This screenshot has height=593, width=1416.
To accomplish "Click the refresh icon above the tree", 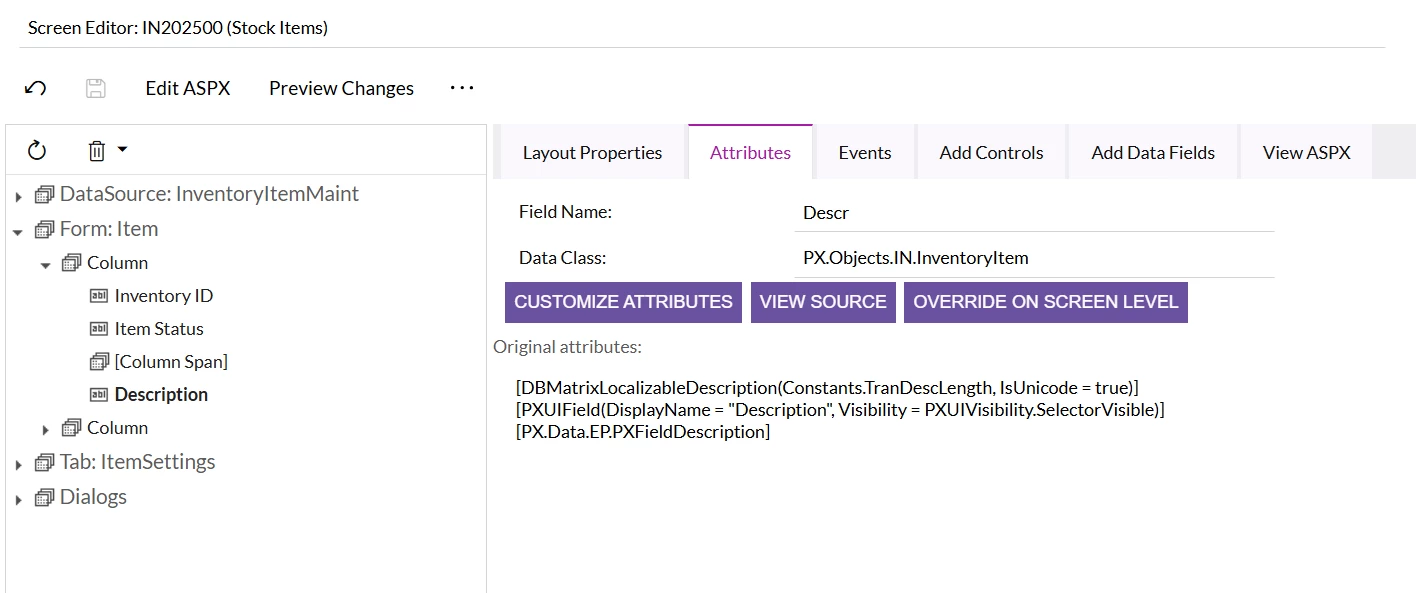I will pyautogui.click(x=37, y=151).
